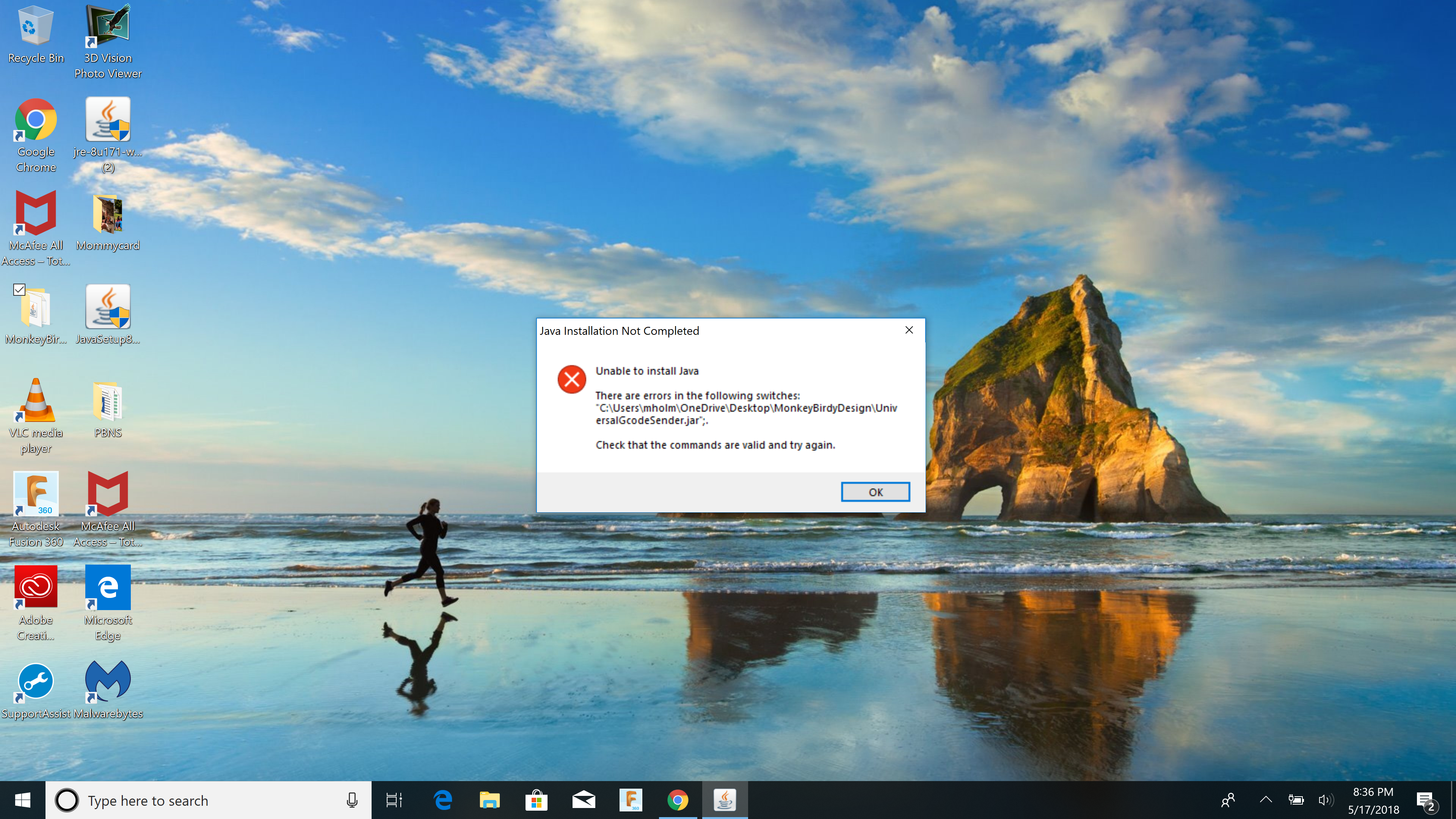1456x819 pixels.
Task: Open File Explorer from the taskbar
Action: point(490,800)
